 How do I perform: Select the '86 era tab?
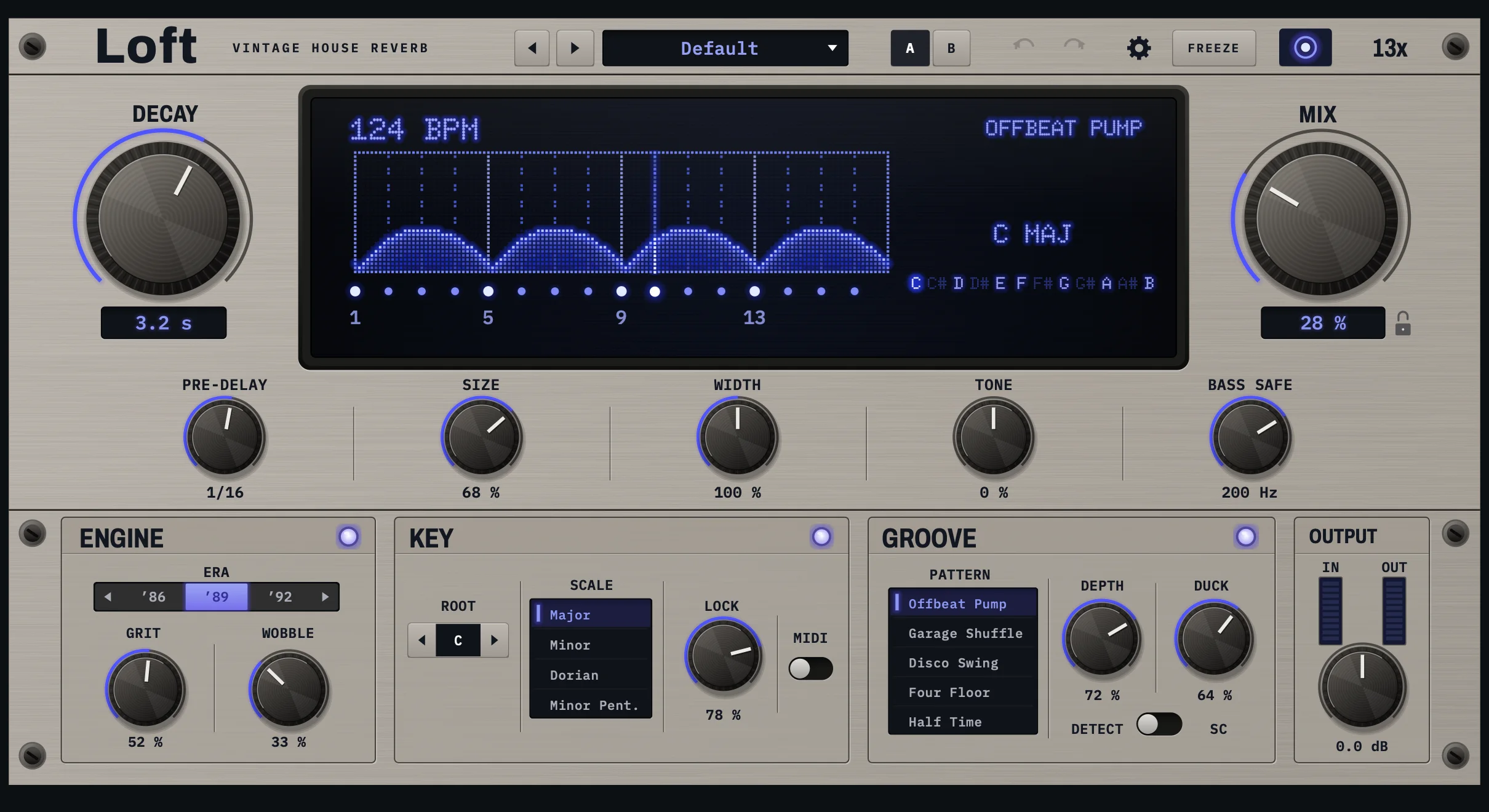point(153,597)
